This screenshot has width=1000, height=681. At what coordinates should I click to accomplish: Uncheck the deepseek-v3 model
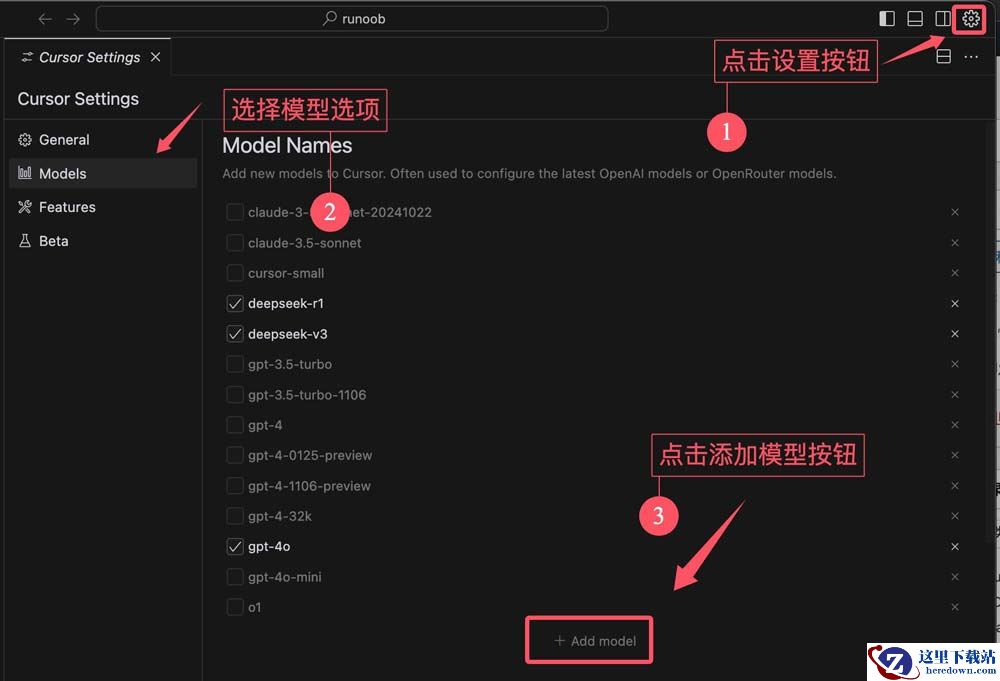[235, 333]
